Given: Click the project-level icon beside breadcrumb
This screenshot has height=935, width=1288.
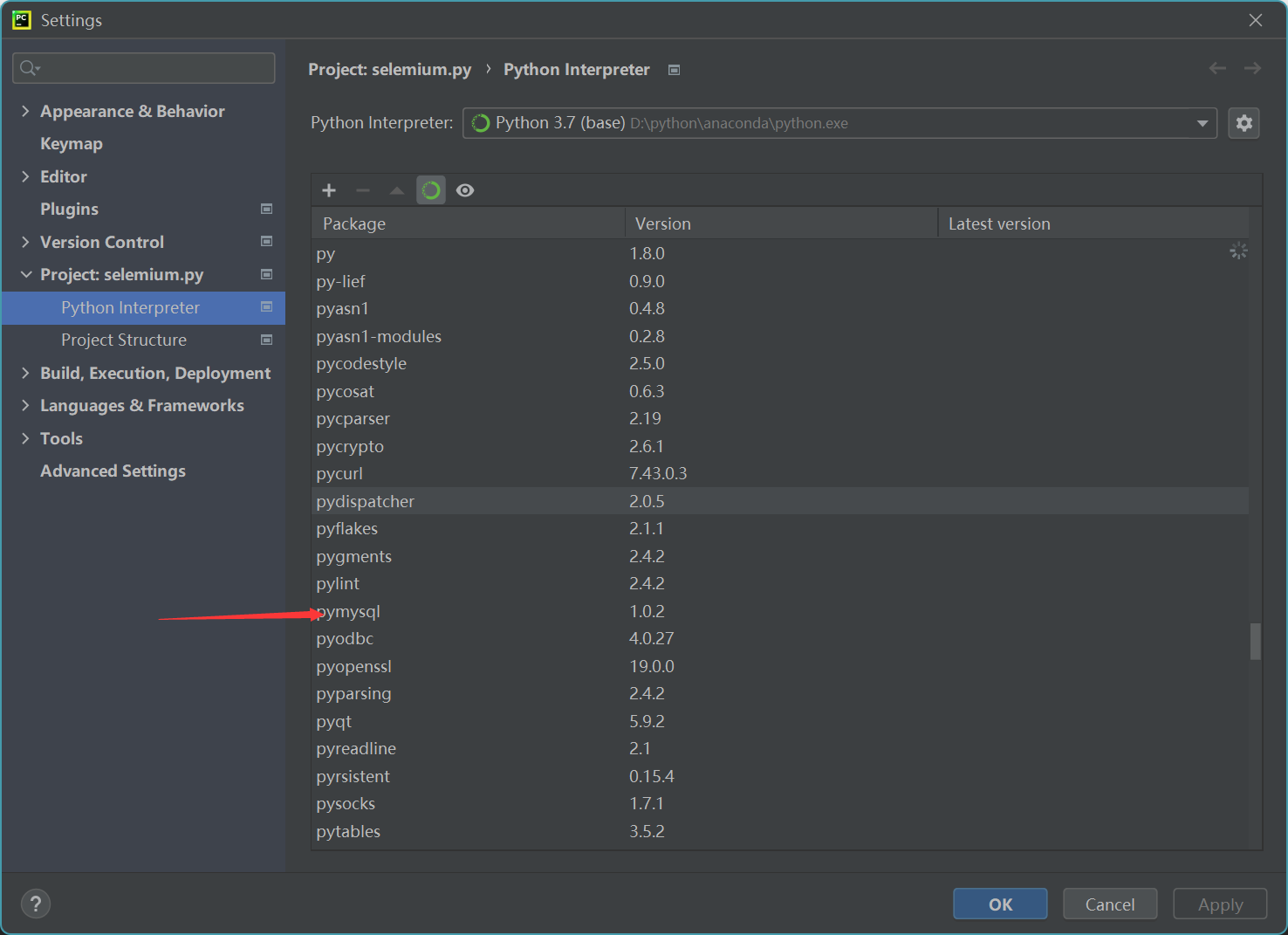Looking at the screenshot, I should tap(674, 70).
